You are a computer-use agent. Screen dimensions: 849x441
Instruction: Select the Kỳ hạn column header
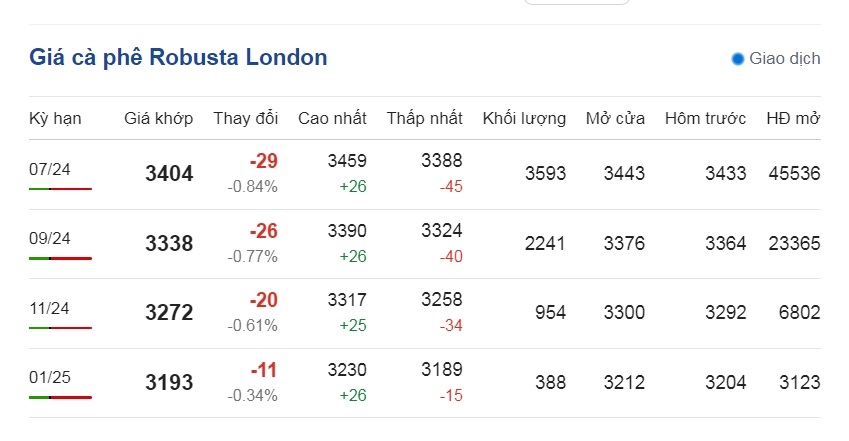55,118
